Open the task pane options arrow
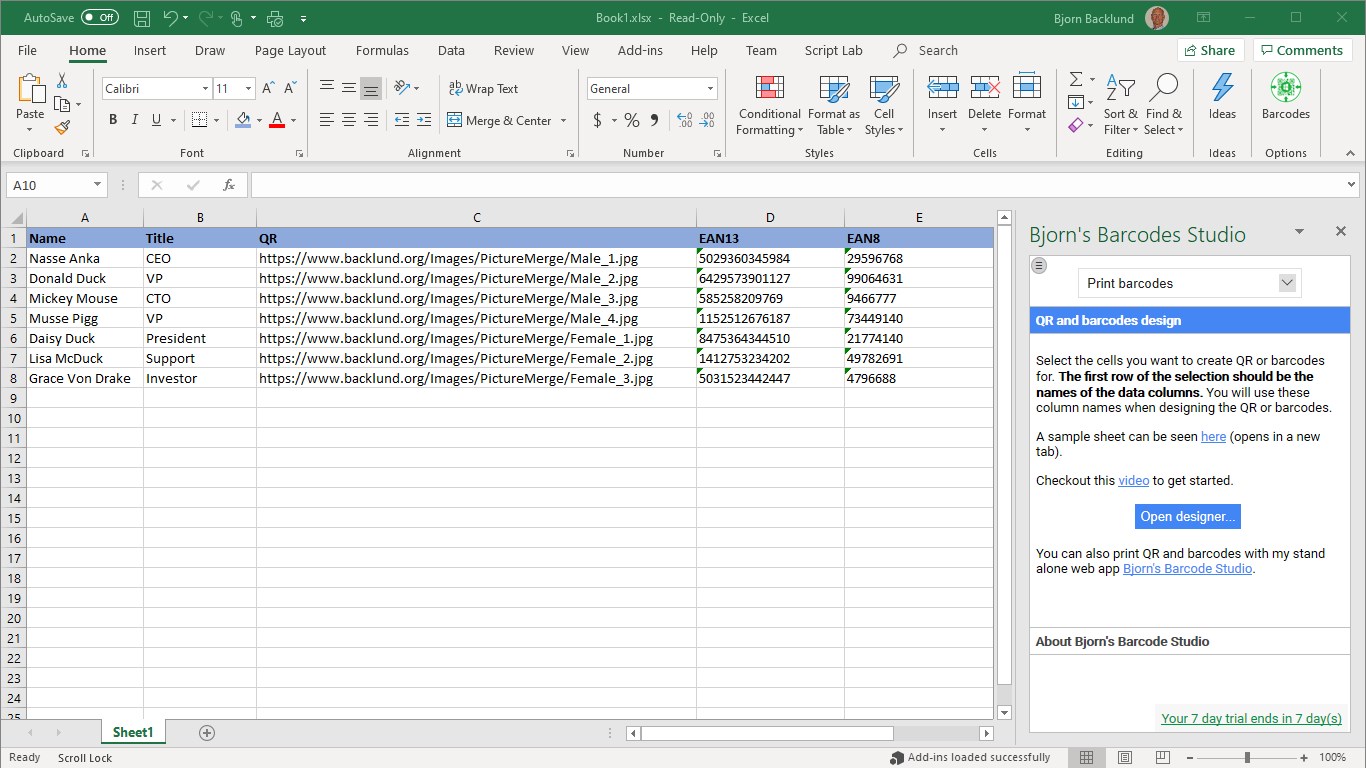 [x=1299, y=232]
